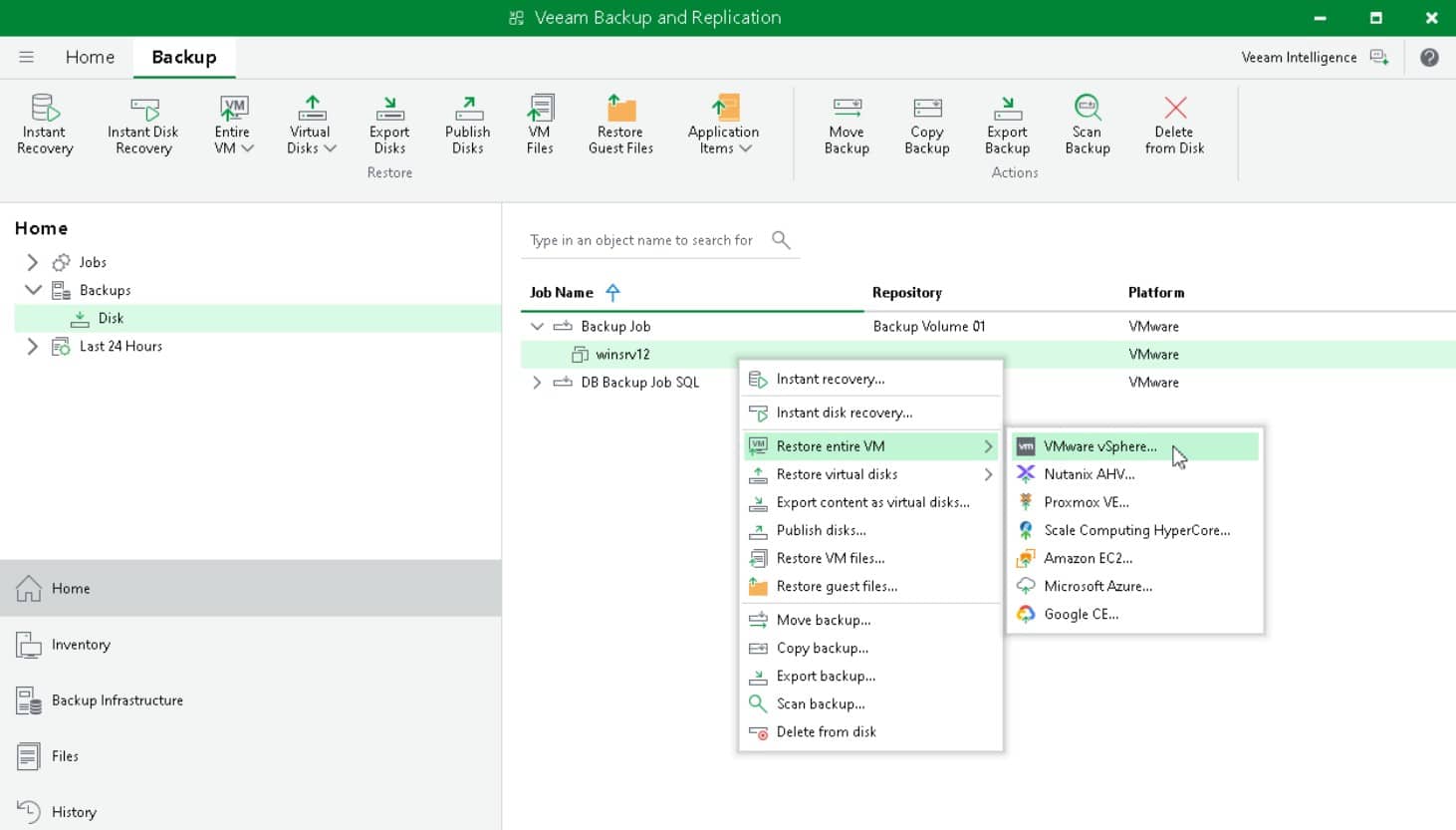The width and height of the screenshot is (1456, 830).
Task: Pick Restore guest files... menu entry
Action: pyautogui.click(x=871, y=586)
